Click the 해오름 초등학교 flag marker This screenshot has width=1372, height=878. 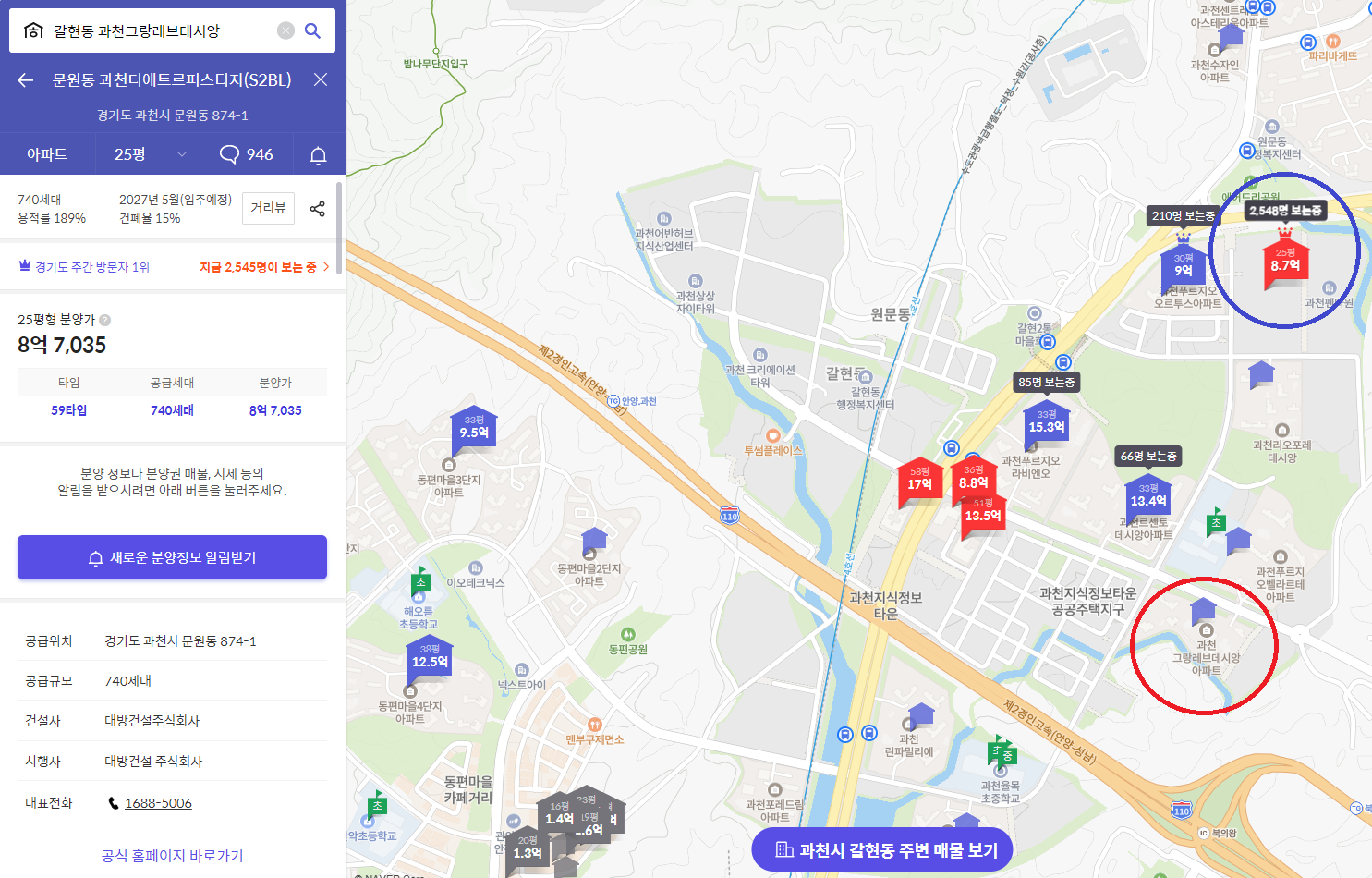pyautogui.click(x=420, y=582)
